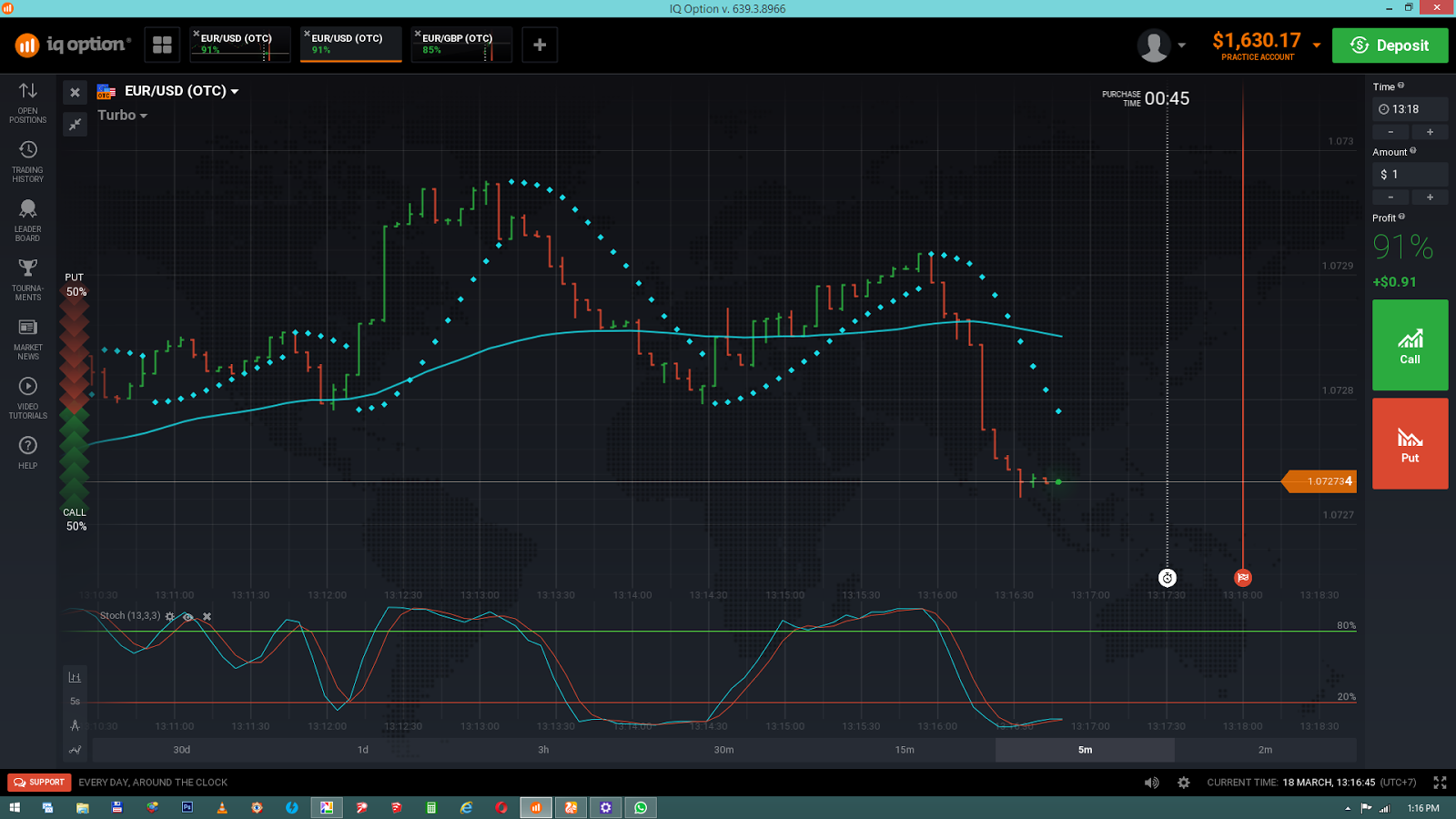
Task: Hide the Stoch indicator with eye icon
Action: click(x=188, y=616)
